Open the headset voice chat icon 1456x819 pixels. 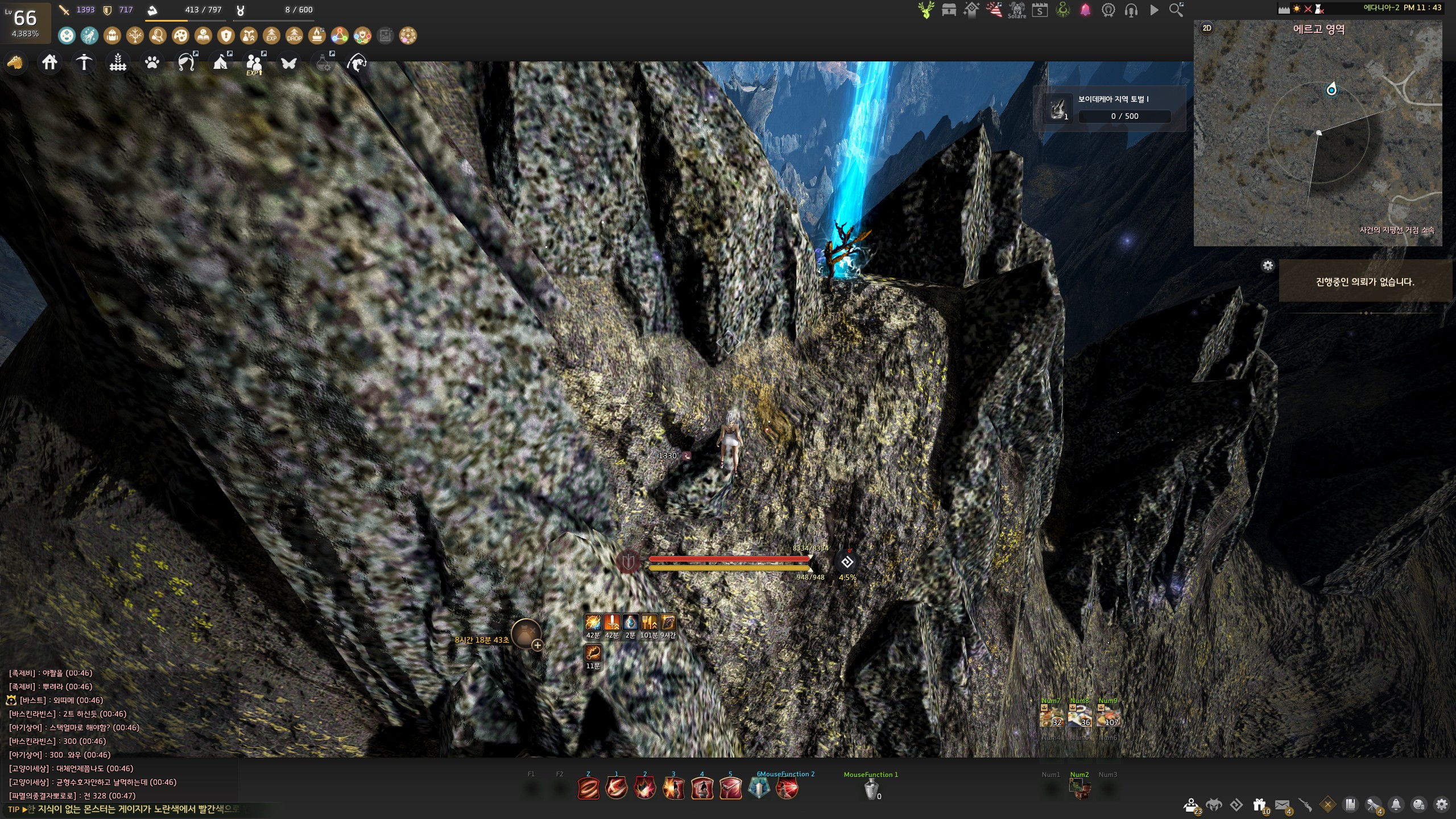tap(1131, 10)
